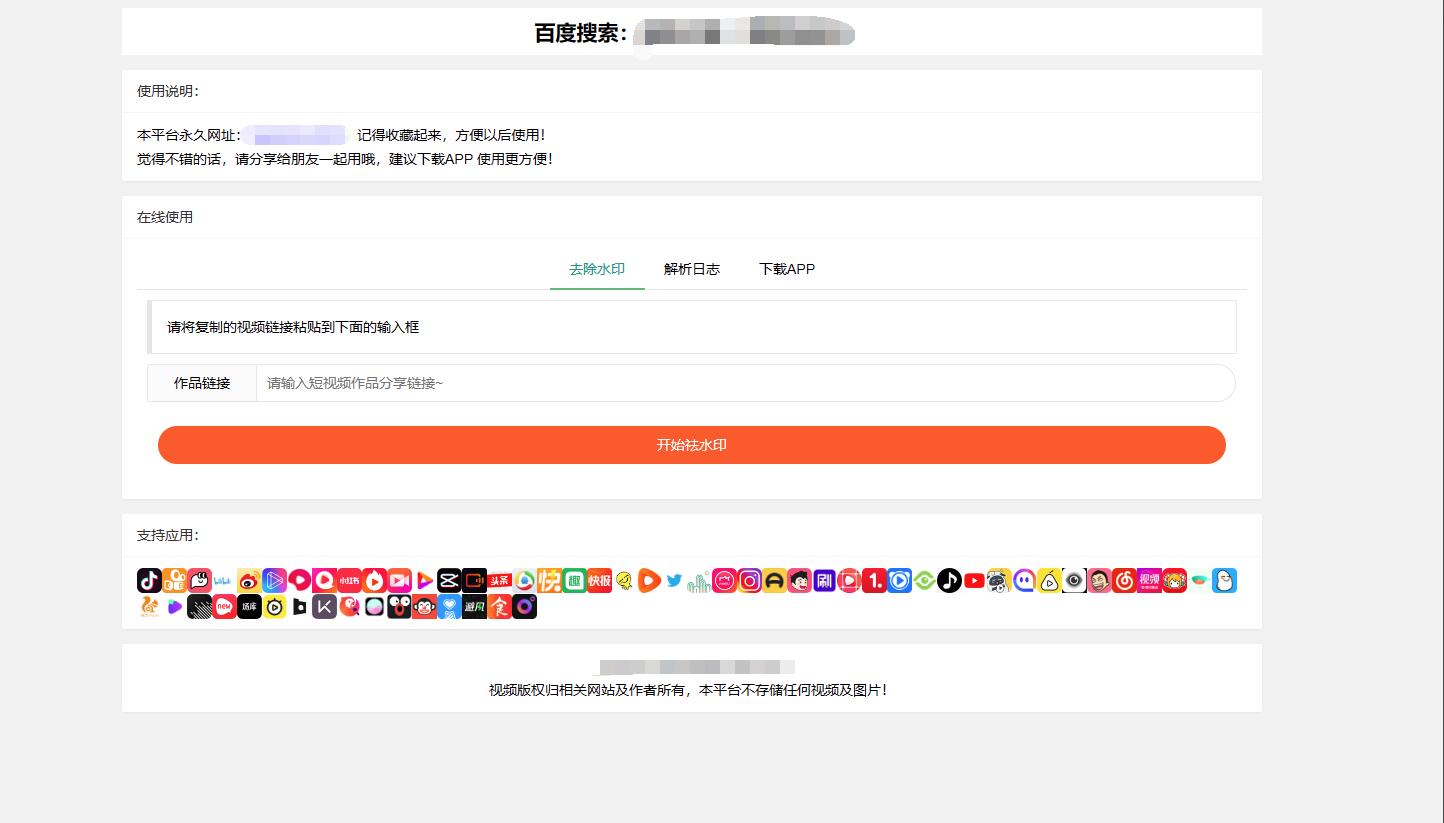Screen dimensions: 1444x823
Task: Click the UC browser squirrel icon
Action: [x=149, y=606]
